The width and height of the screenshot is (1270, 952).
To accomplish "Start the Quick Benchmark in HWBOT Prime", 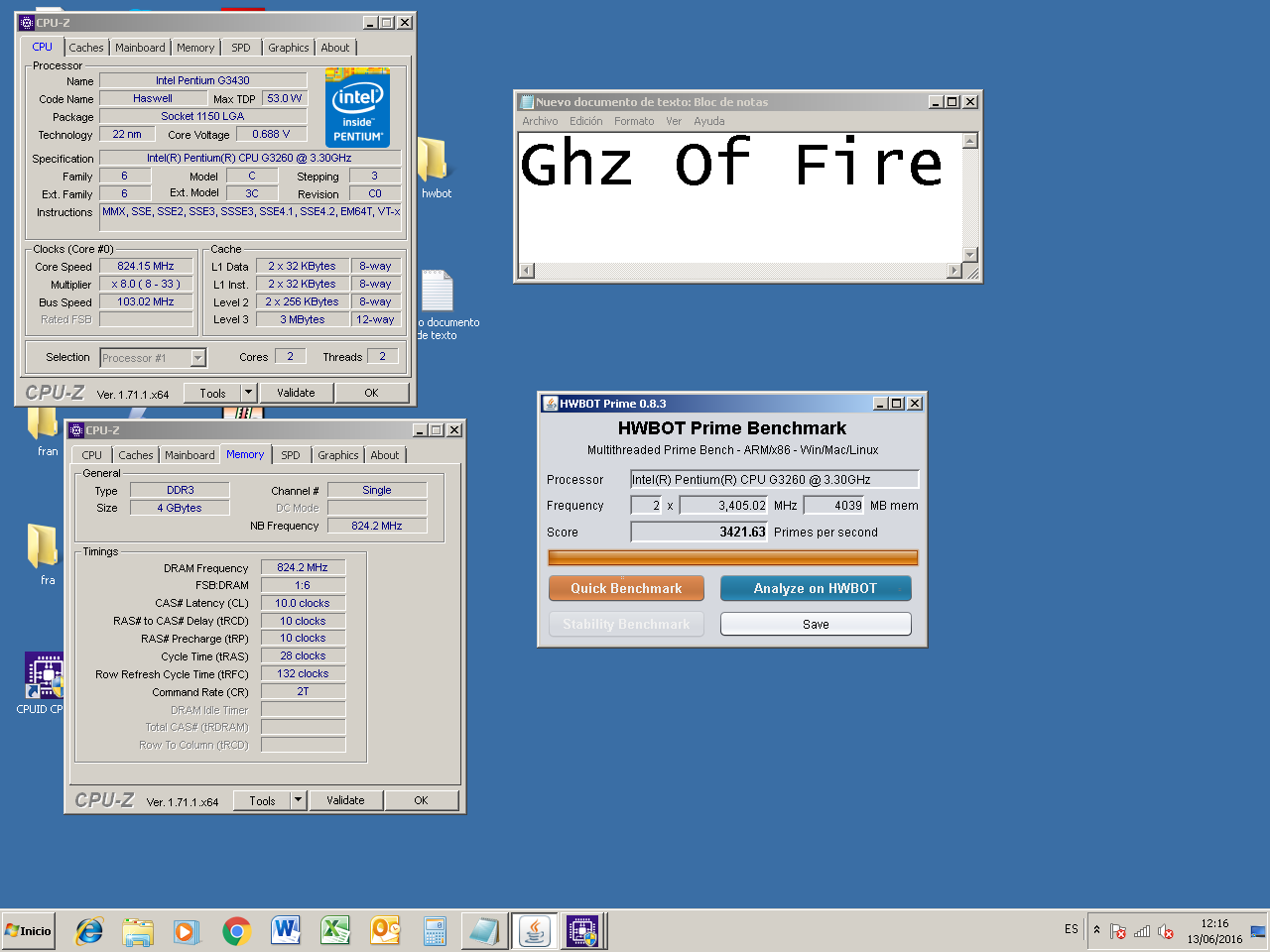I will tap(626, 588).
